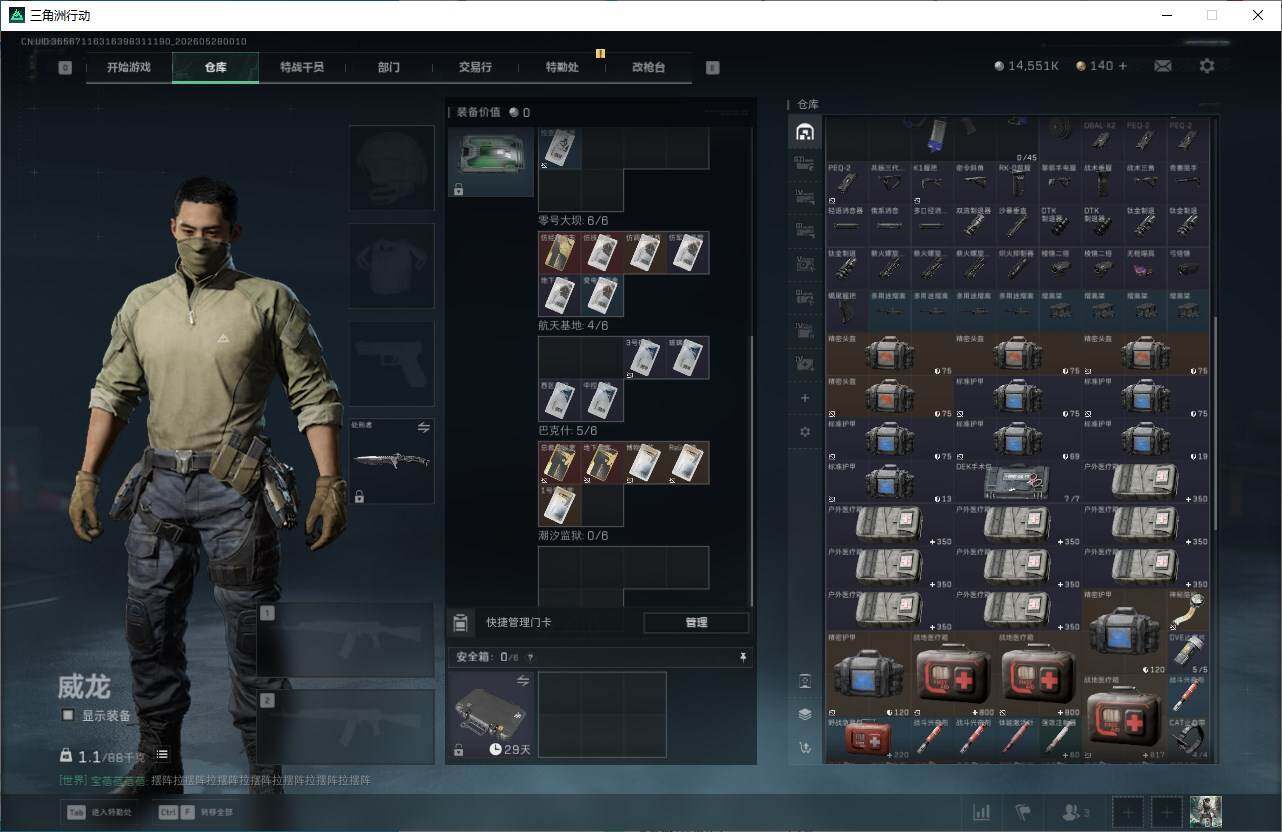Click the flag icon in bottom bar
The width and height of the screenshot is (1282, 832).
[x=1023, y=812]
